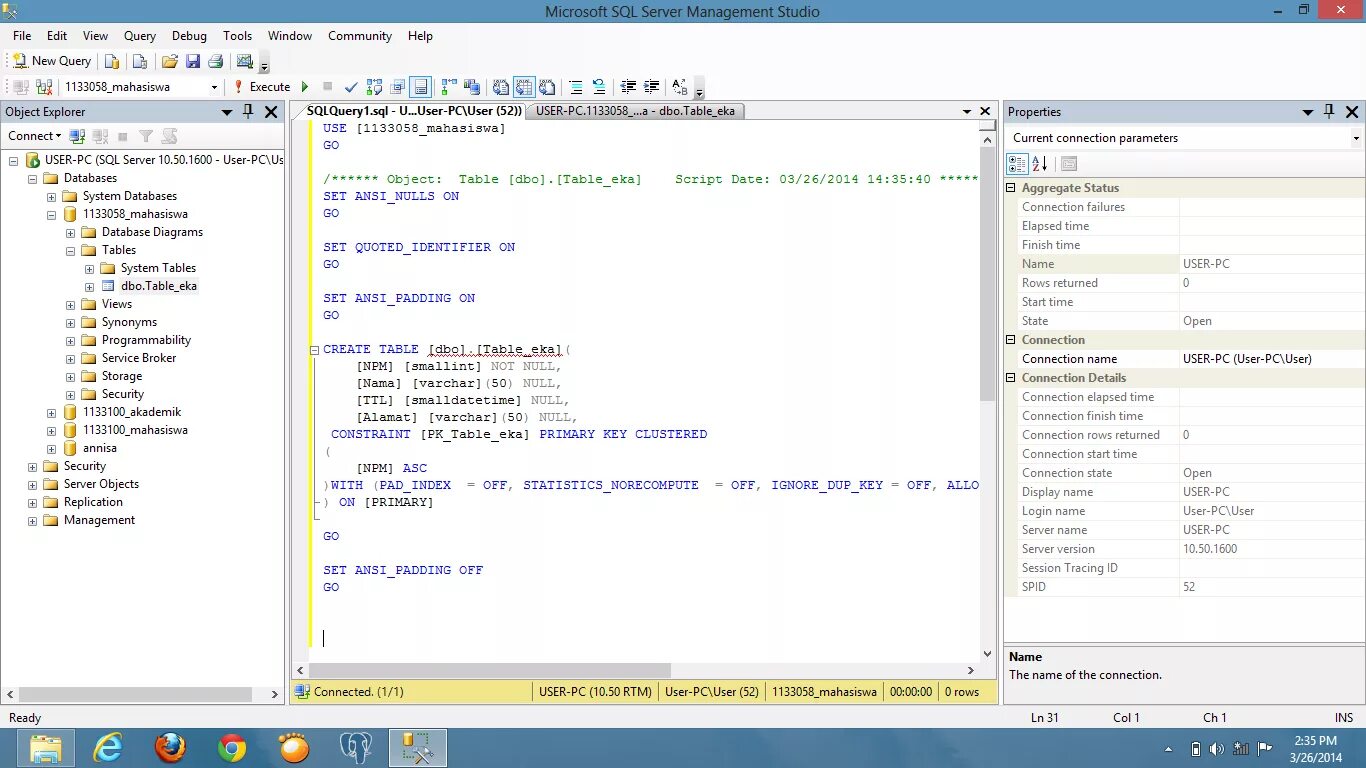Collapse the Tables node in tree

coord(70,251)
